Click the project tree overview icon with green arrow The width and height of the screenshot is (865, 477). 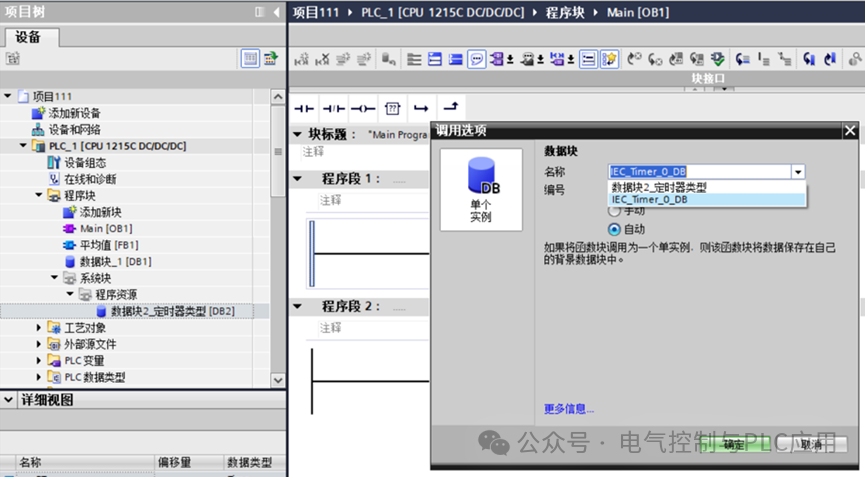(271, 58)
